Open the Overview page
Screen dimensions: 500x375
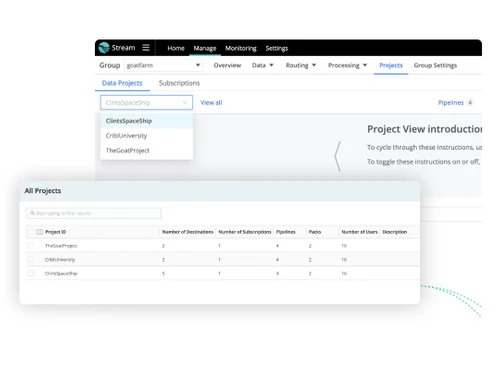coord(227,65)
